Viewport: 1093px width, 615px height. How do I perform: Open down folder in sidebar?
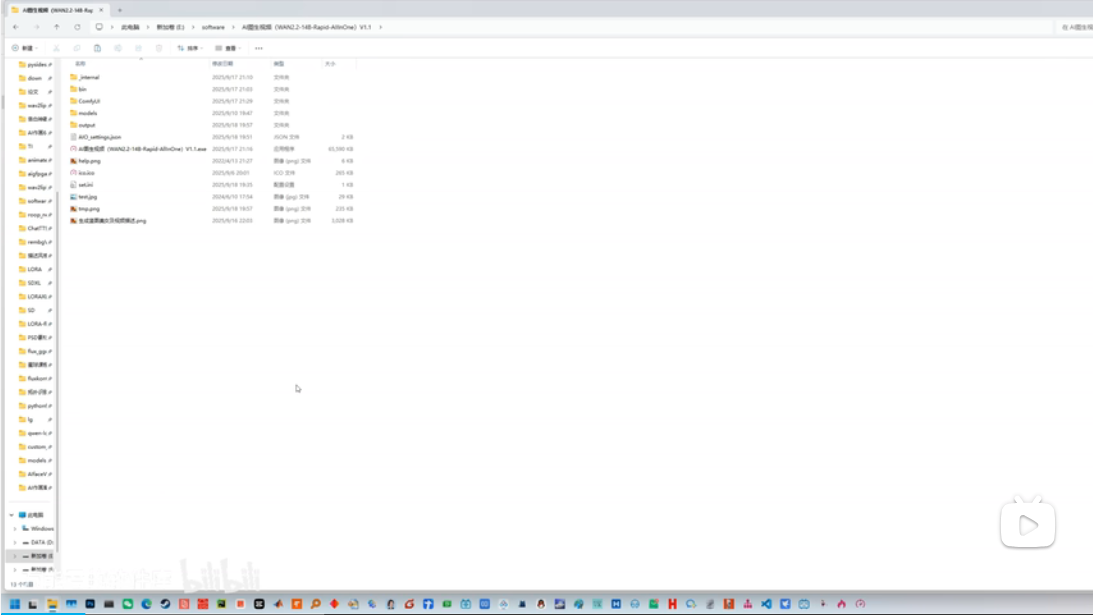[35, 78]
